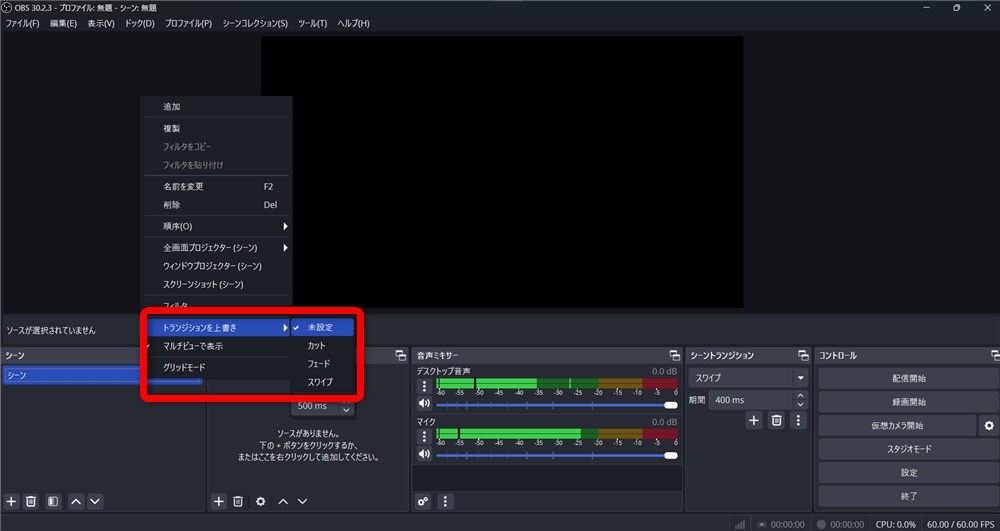Open source properties gear icon

(260, 502)
